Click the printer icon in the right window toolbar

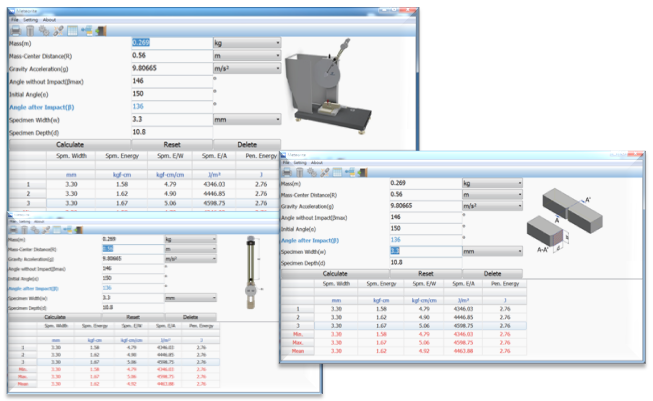[286, 172]
